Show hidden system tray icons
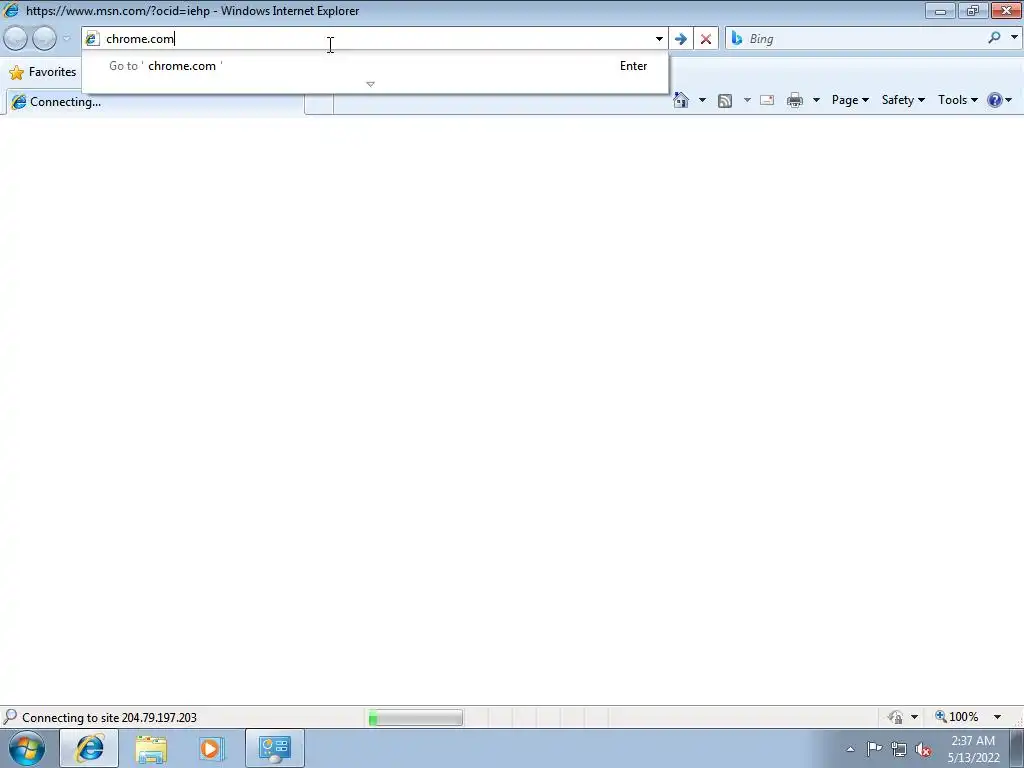The image size is (1024, 768). click(850, 749)
